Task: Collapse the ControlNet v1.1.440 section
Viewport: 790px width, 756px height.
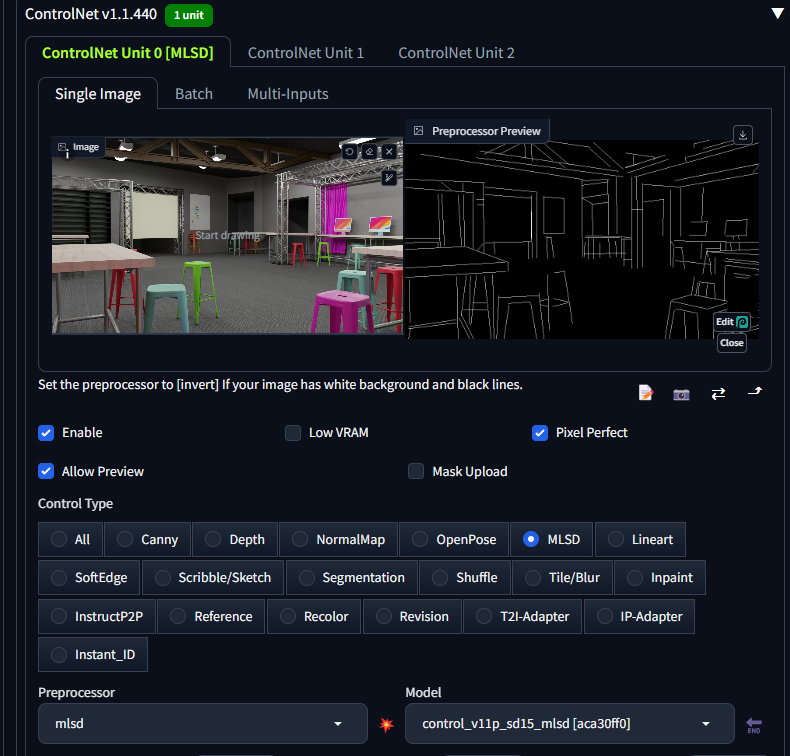Action: [x=777, y=14]
